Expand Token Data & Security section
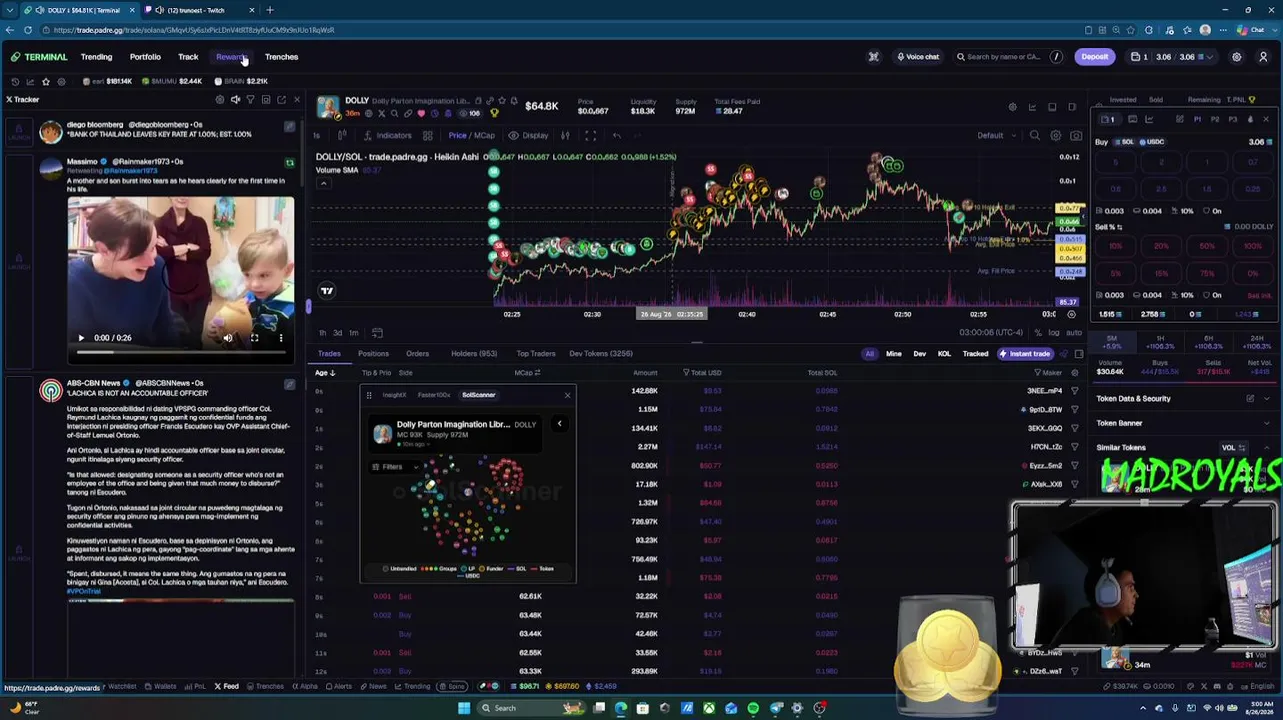 [1183, 399]
